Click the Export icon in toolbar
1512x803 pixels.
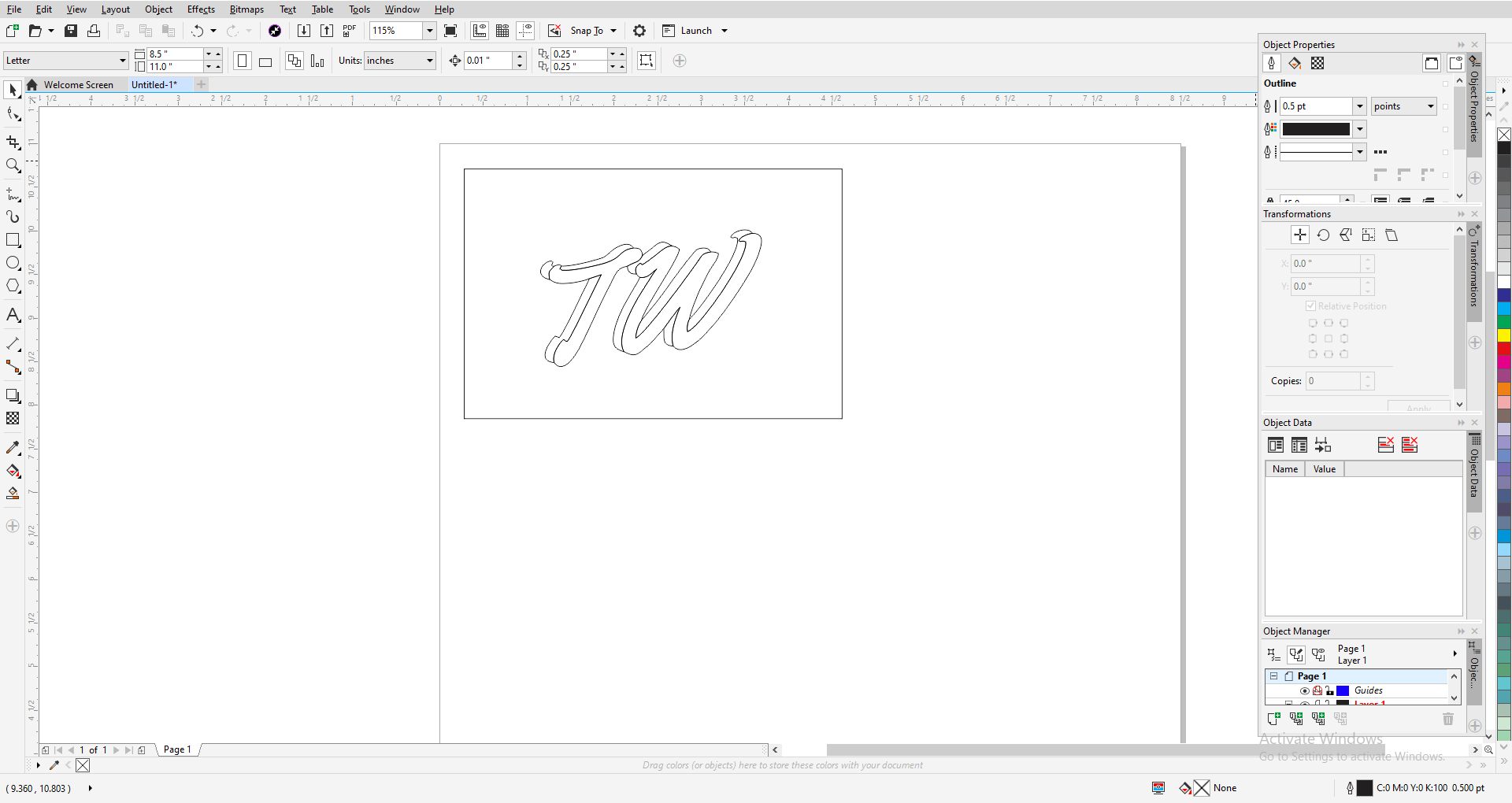327,31
